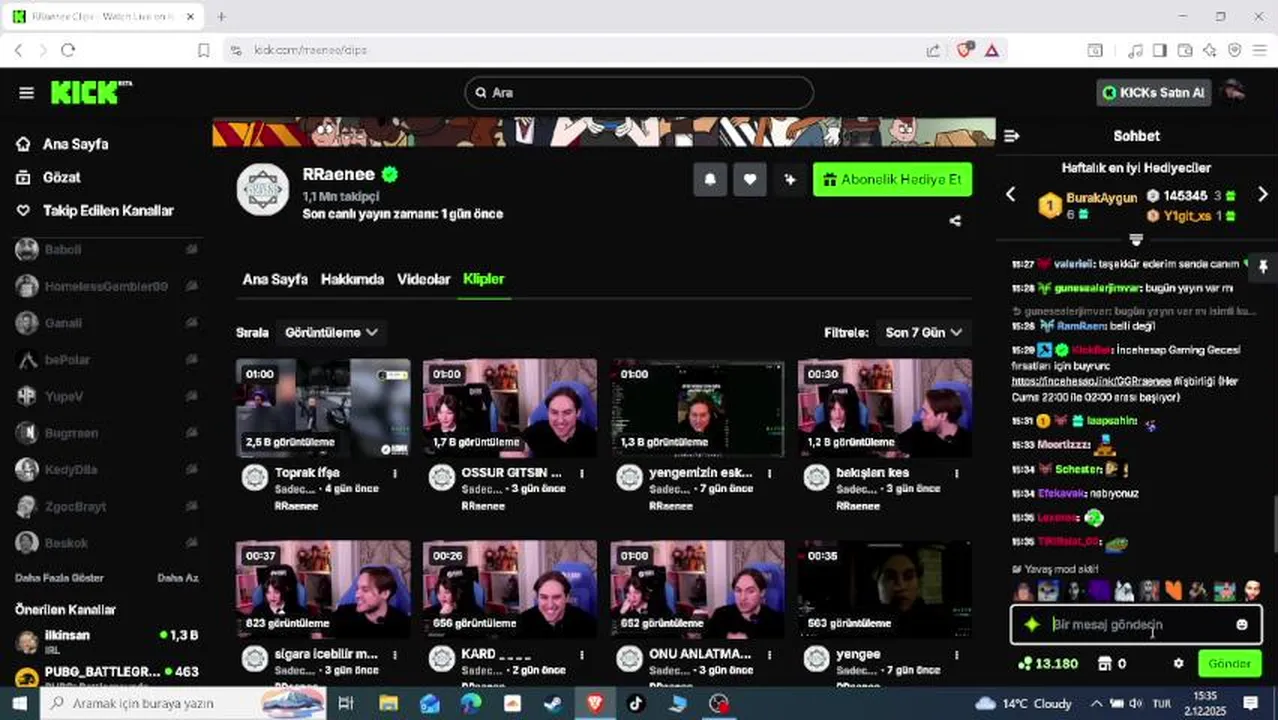
Task: Open options menu for bakışları kes clip
Action: point(957,473)
